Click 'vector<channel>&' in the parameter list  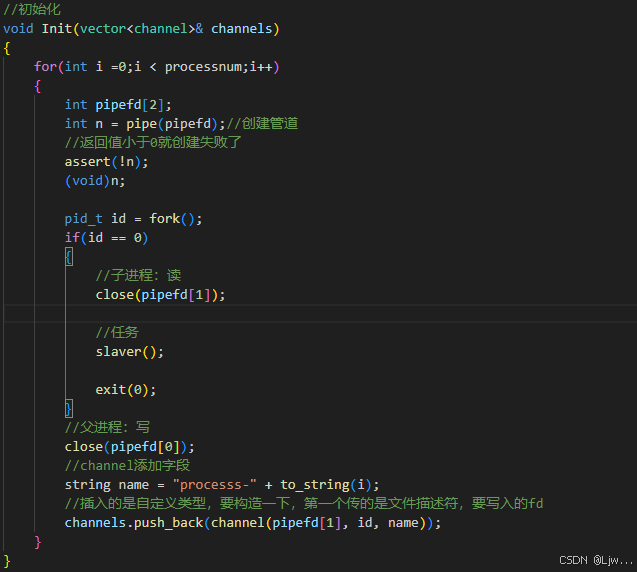tap(141, 28)
